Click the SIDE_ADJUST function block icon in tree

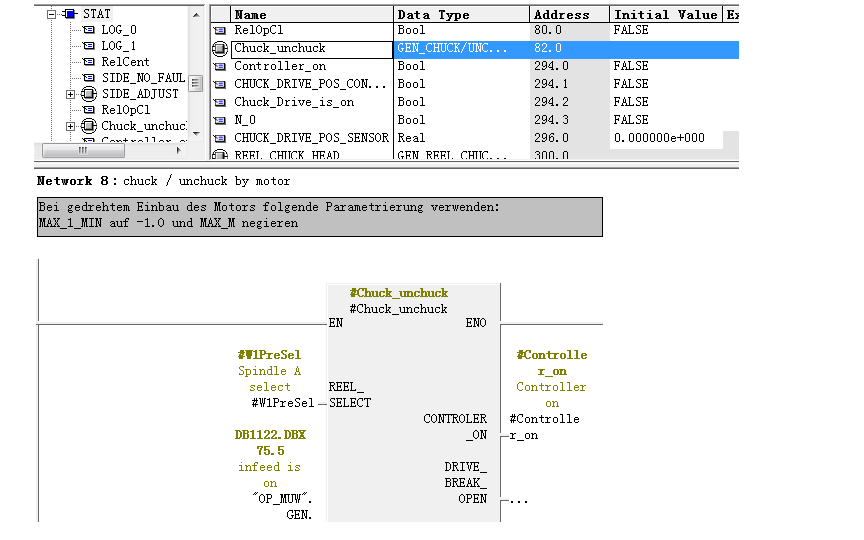(89, 94)
